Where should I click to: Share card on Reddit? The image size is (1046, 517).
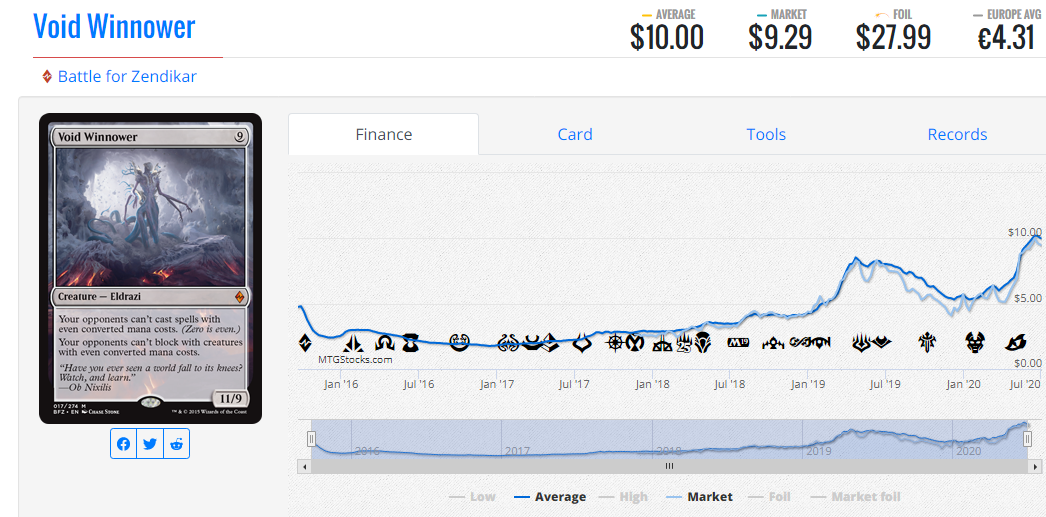click(177, 444)
